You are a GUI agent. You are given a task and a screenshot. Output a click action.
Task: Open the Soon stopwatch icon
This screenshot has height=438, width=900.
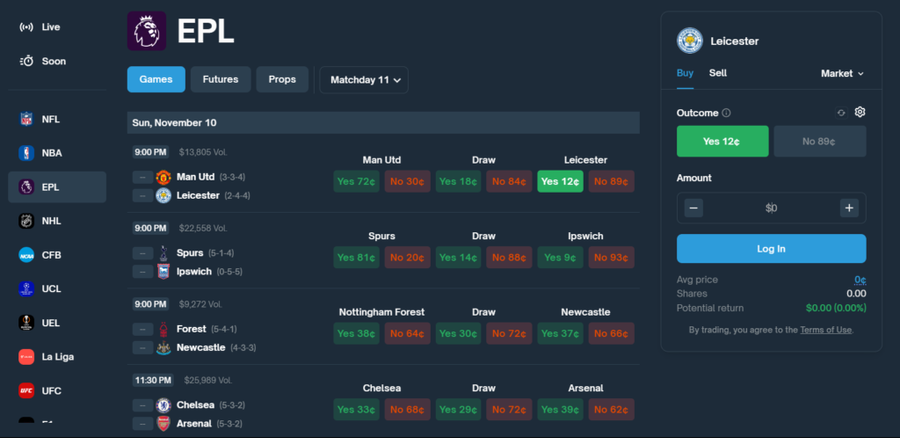point(26,61)
